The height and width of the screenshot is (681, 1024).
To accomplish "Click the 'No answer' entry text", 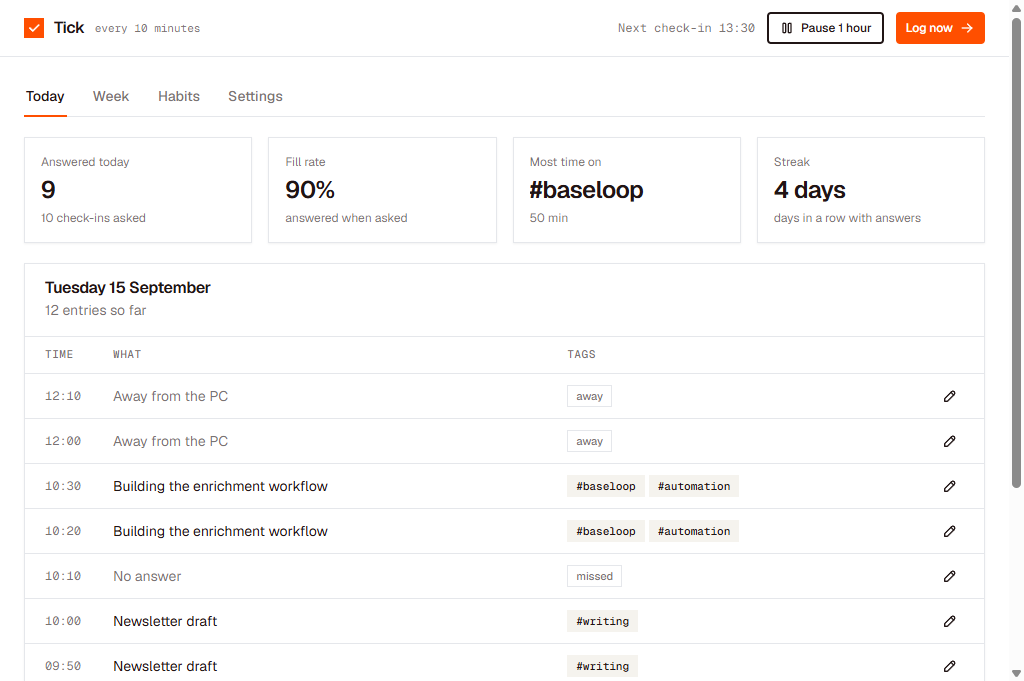I will [x=147, y=577].
